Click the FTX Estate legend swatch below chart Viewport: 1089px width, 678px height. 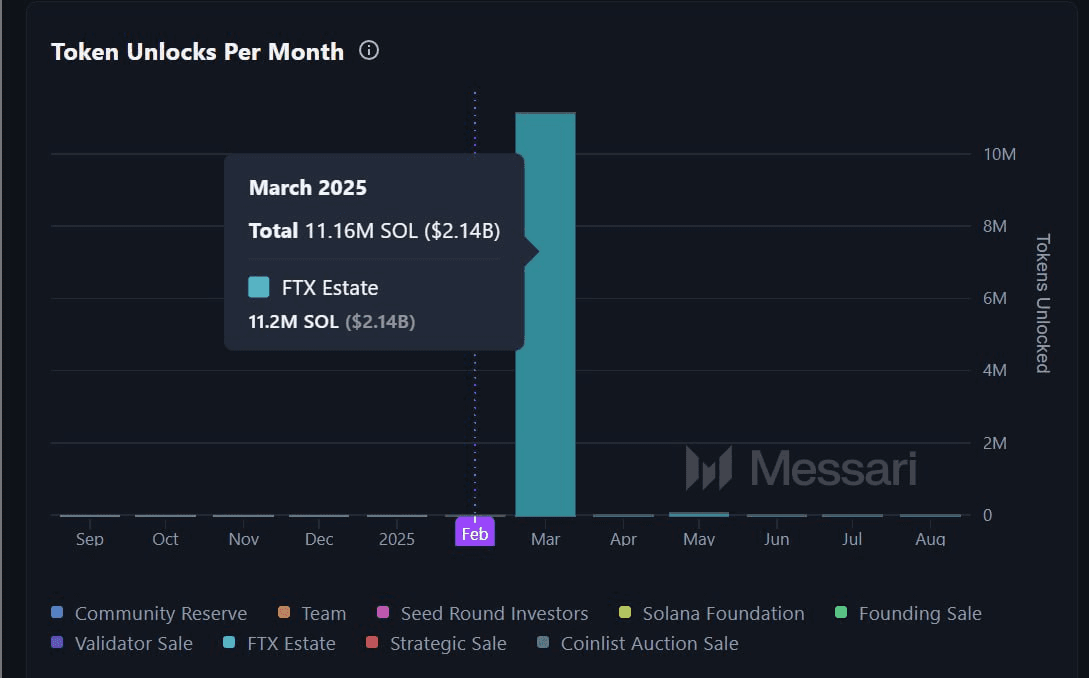[229, 642]
